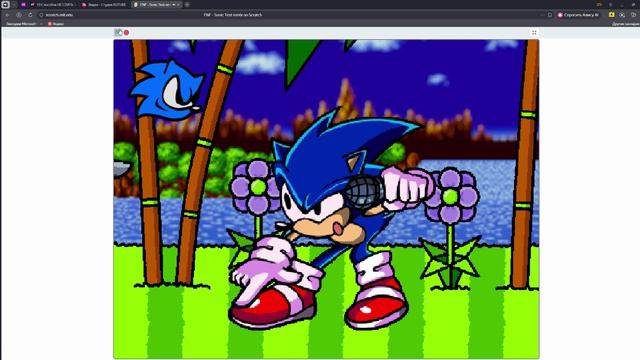Click the browser back arrow
Image resolution: width=640 pixels, height=360 pixels.
(7, 15)
